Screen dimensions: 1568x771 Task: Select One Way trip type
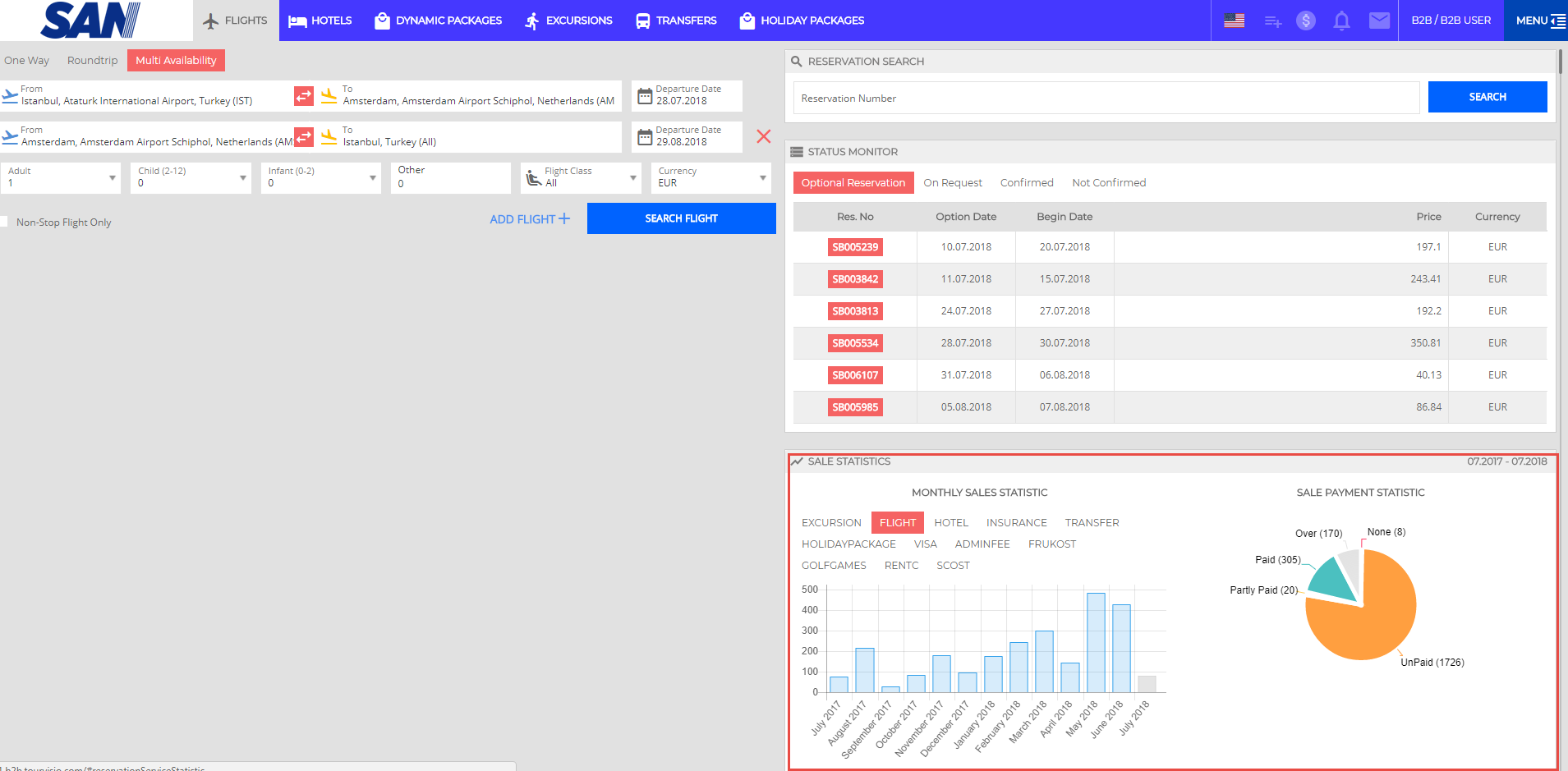pyautogui.click(x=26, y=61)
